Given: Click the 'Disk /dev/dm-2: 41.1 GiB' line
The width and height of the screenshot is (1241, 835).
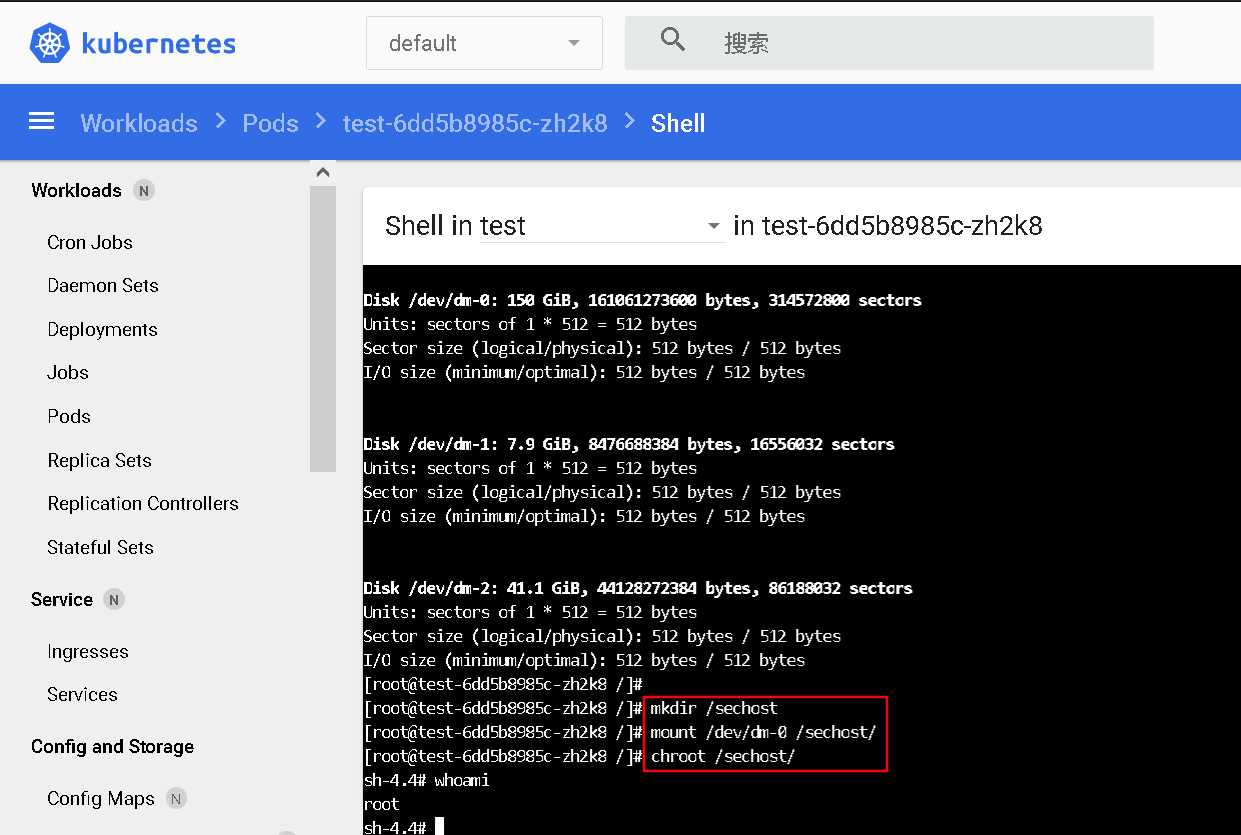Looking at the screenshot, I should pyautogui.click(x=638, y=588).
